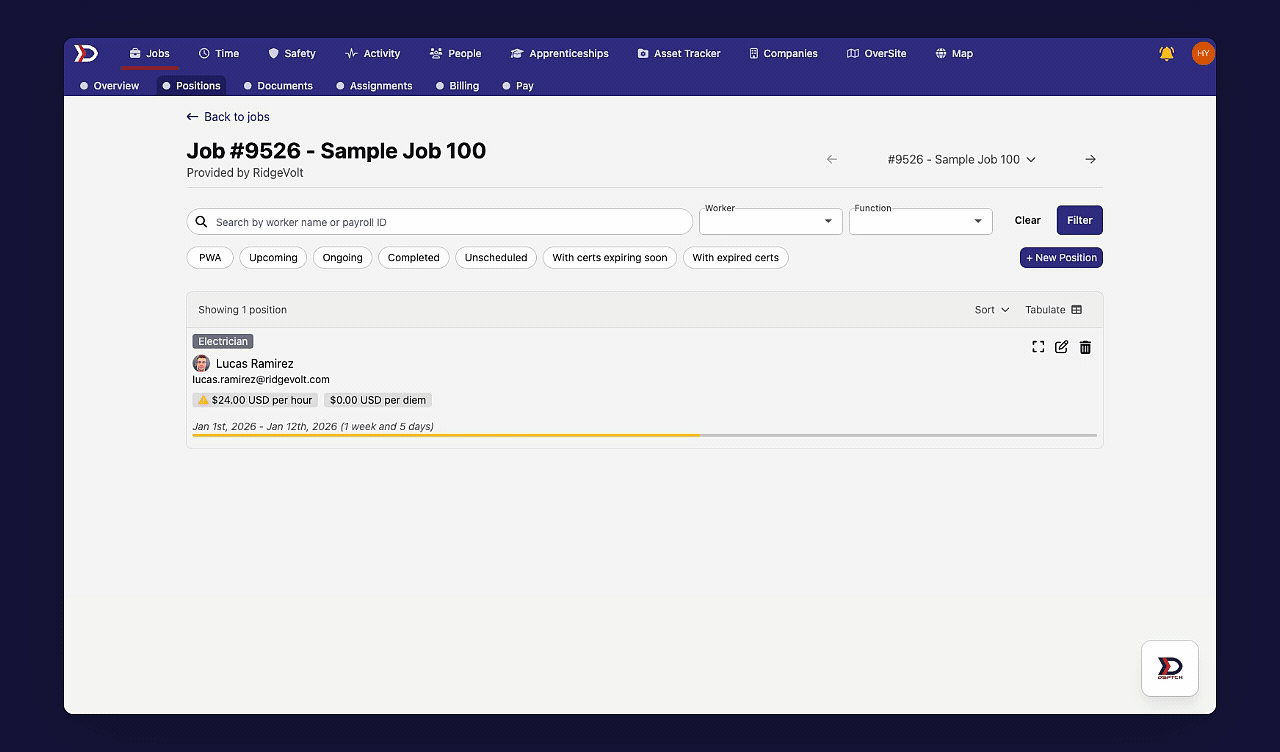Go to Companies
Screen dimensions: 1280x752
pyautogui.click(x=783, y=53)
